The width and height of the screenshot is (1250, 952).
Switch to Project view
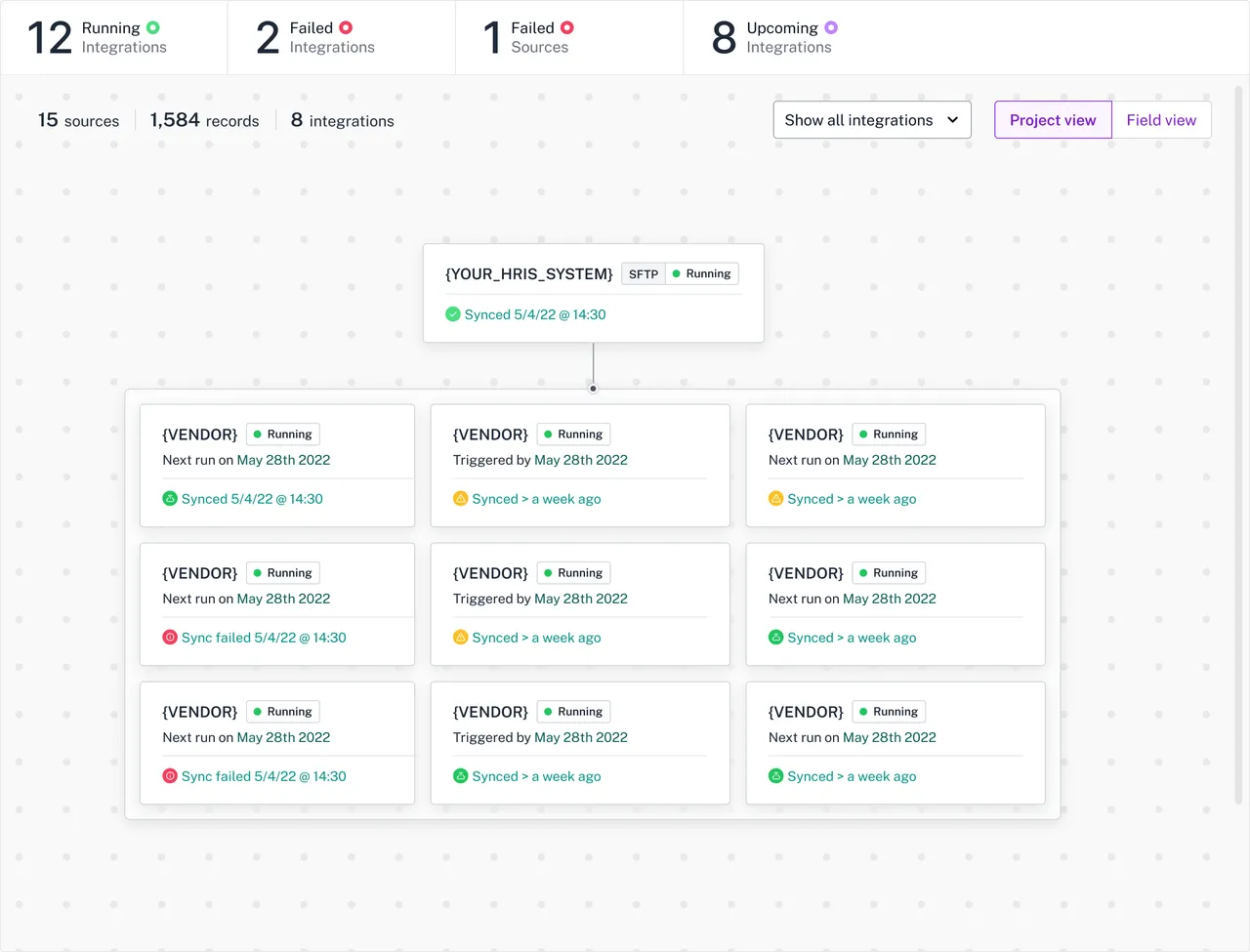pos(1053,120)
